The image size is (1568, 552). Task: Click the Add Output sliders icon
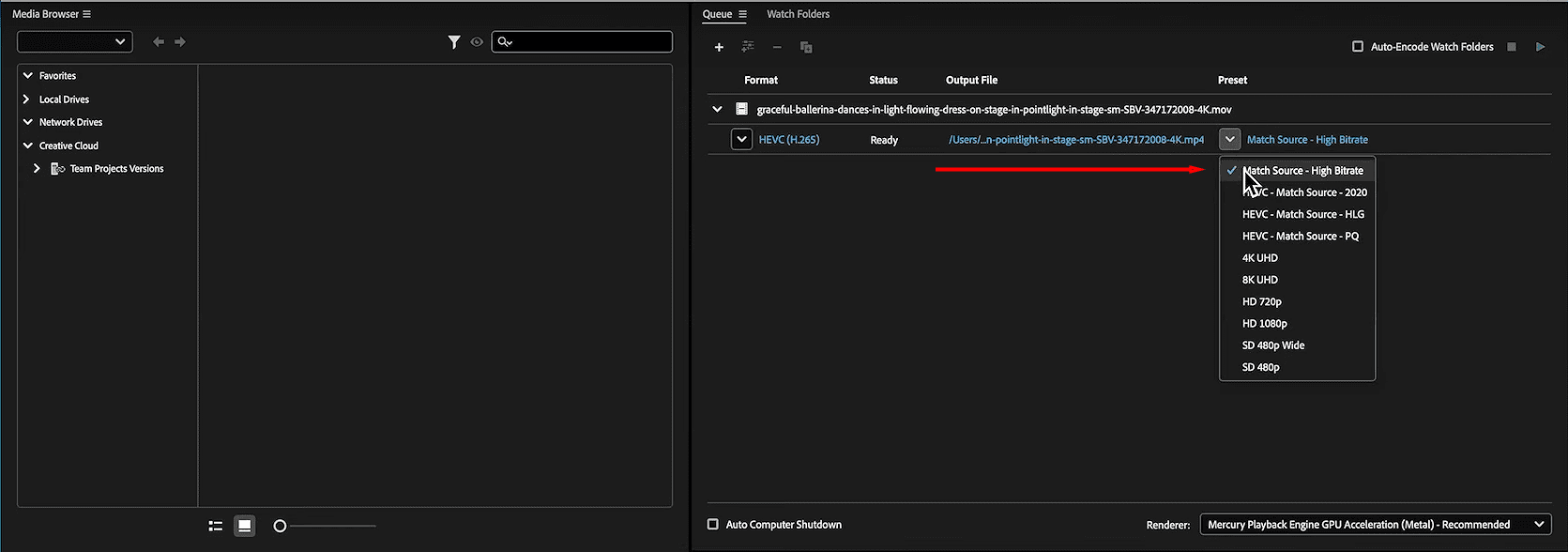(x=748, y=47)
